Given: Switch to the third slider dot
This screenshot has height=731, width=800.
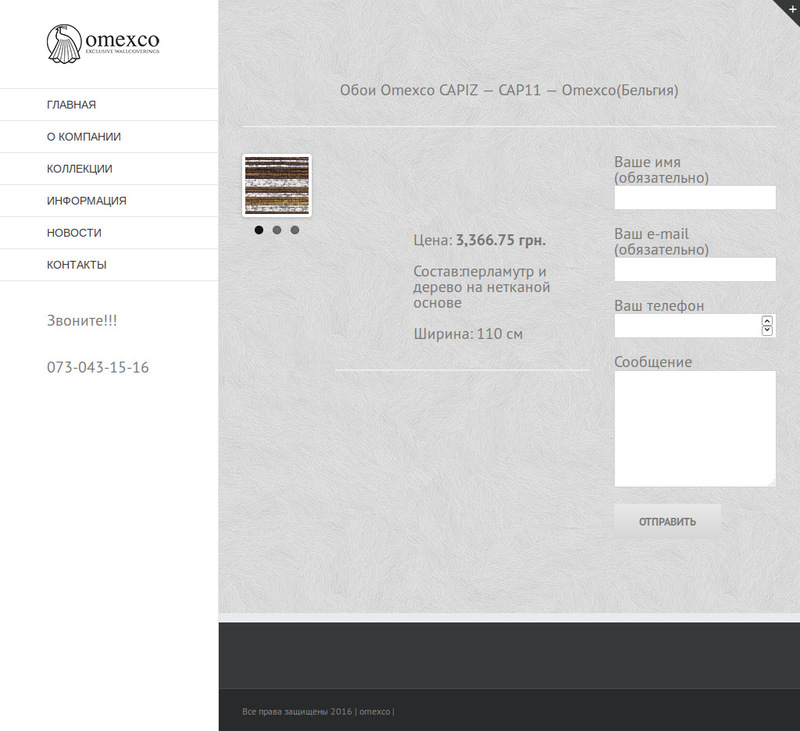Looking at the screenshot, I should click(x=294, y=230).
